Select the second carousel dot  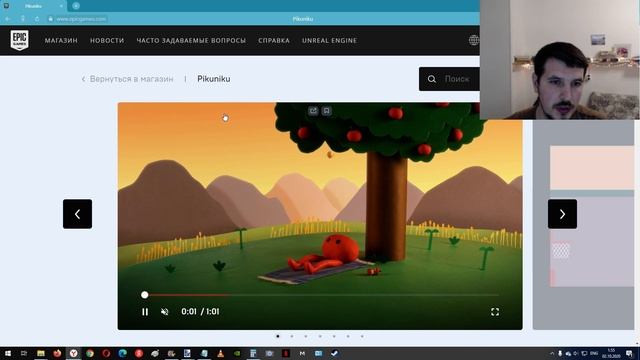[x=292, y=336]
